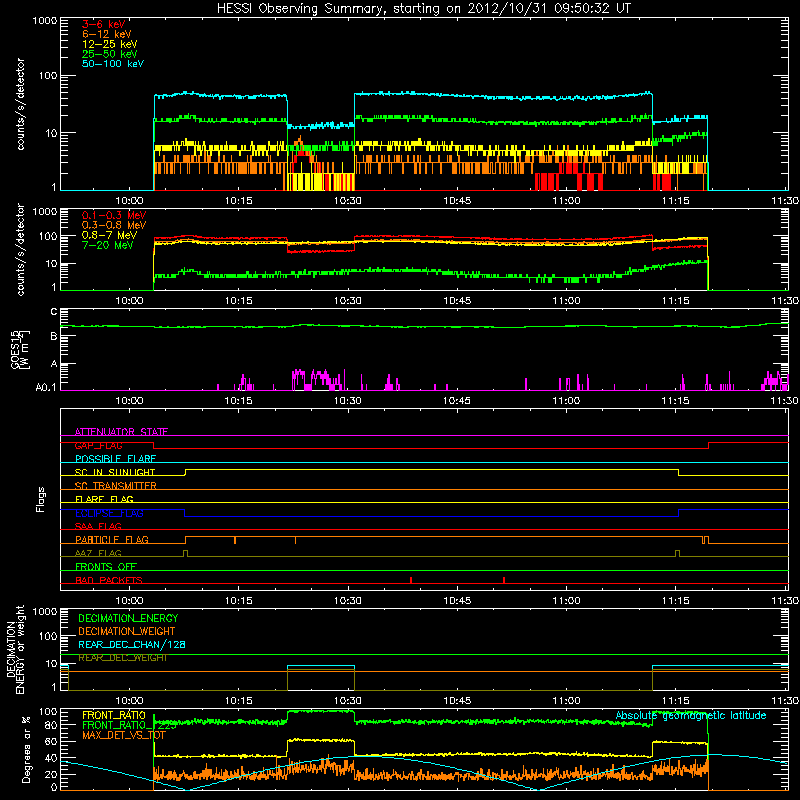Click the Degrees or % axis title
The width and height of the screenshot is (800, 800).
[x=26, y=750]
